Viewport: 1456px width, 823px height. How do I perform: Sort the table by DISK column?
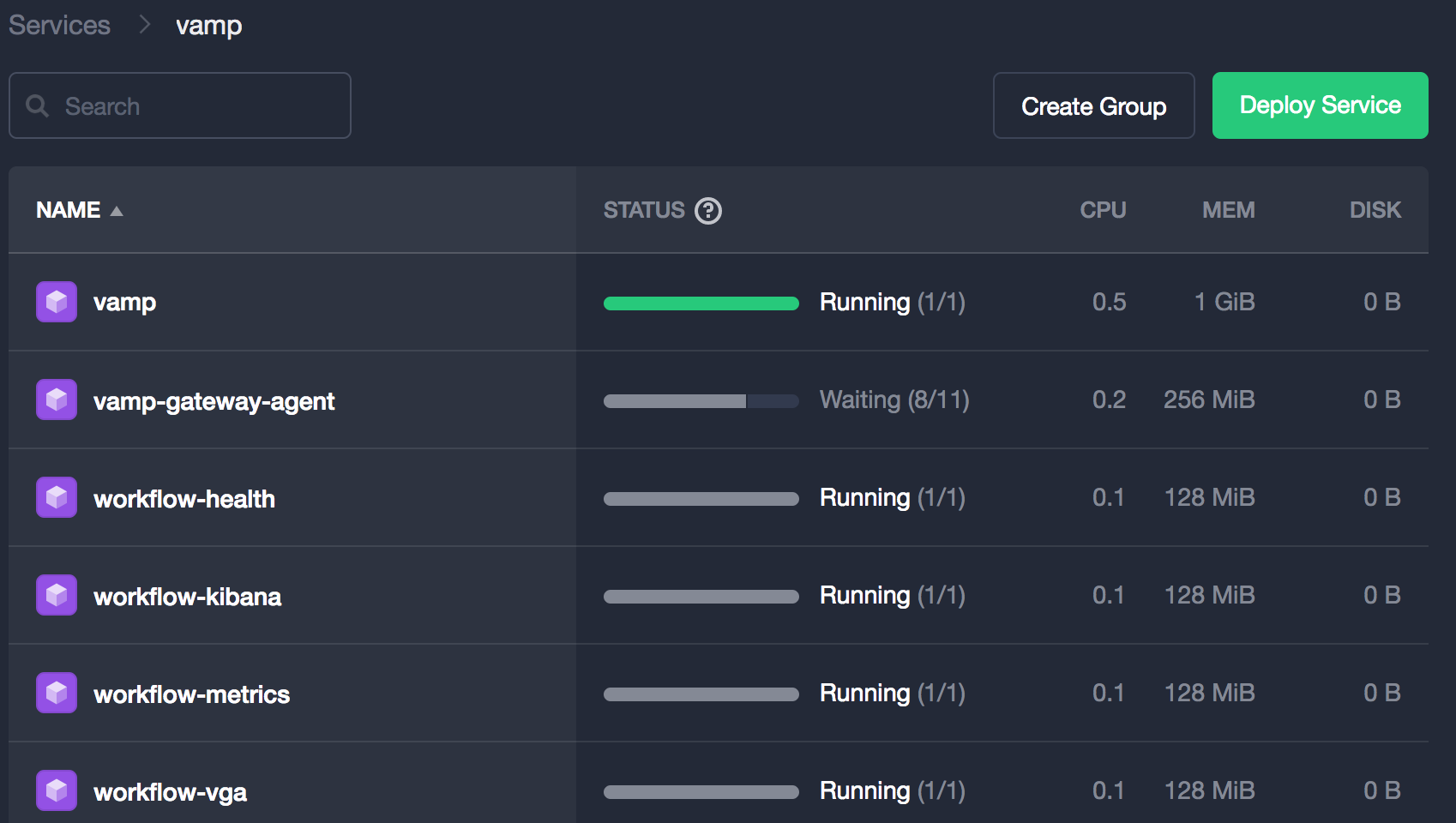click(1375, 210)
